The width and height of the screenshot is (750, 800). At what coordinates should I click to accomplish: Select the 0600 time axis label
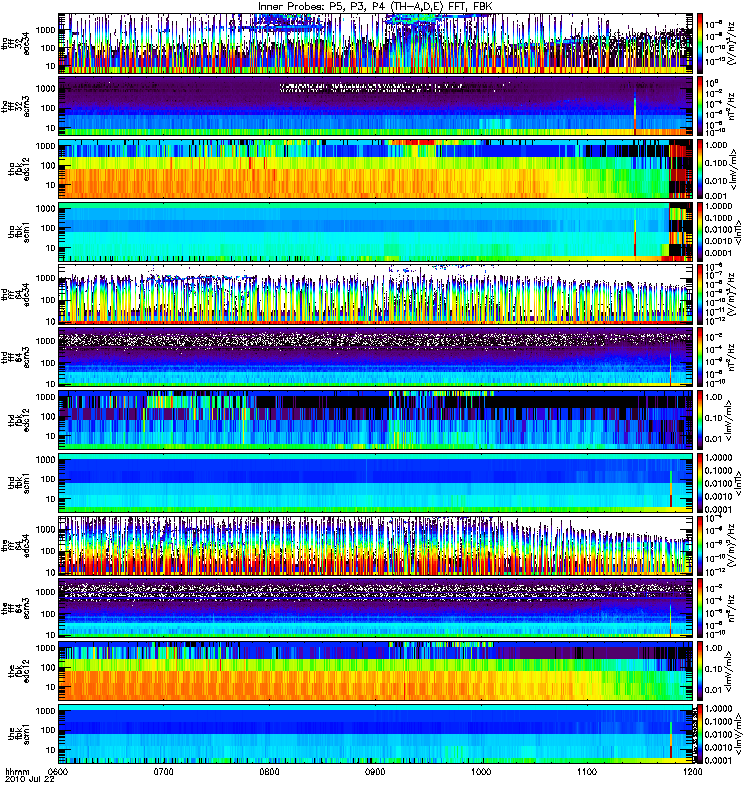click(x=60, y=771)
